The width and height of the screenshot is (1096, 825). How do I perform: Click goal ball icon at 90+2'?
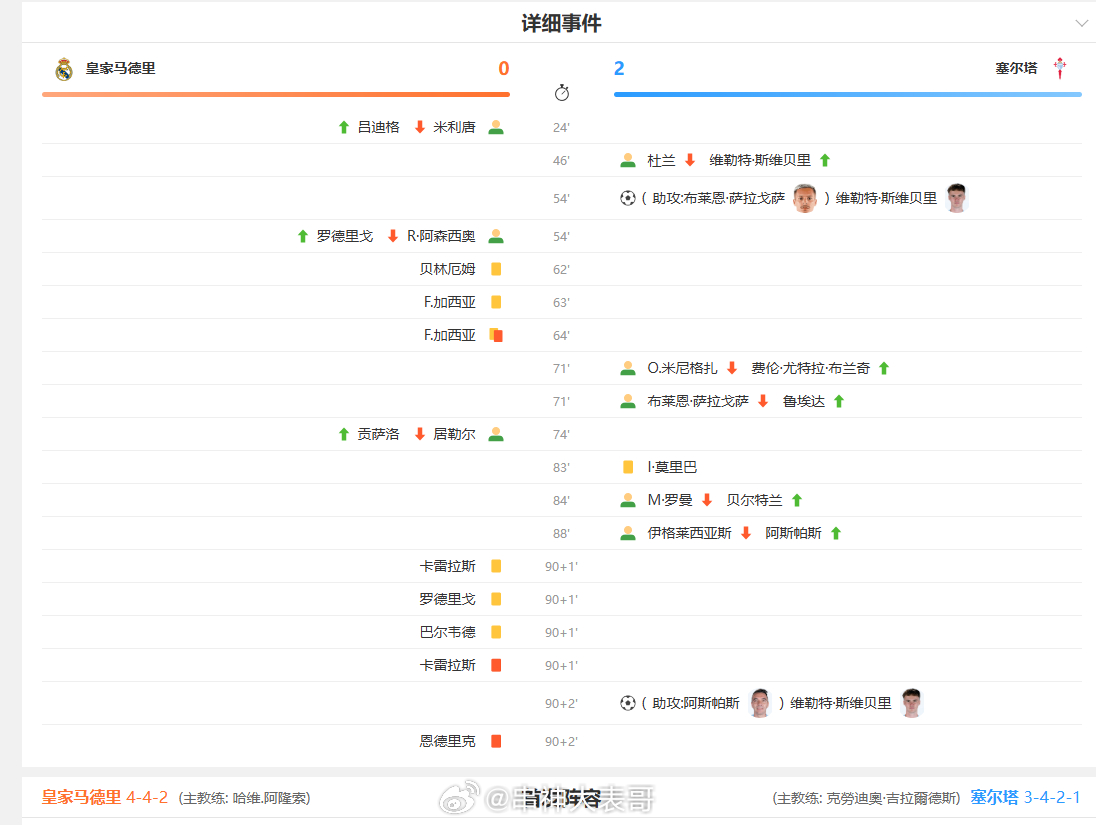[628, 703]
